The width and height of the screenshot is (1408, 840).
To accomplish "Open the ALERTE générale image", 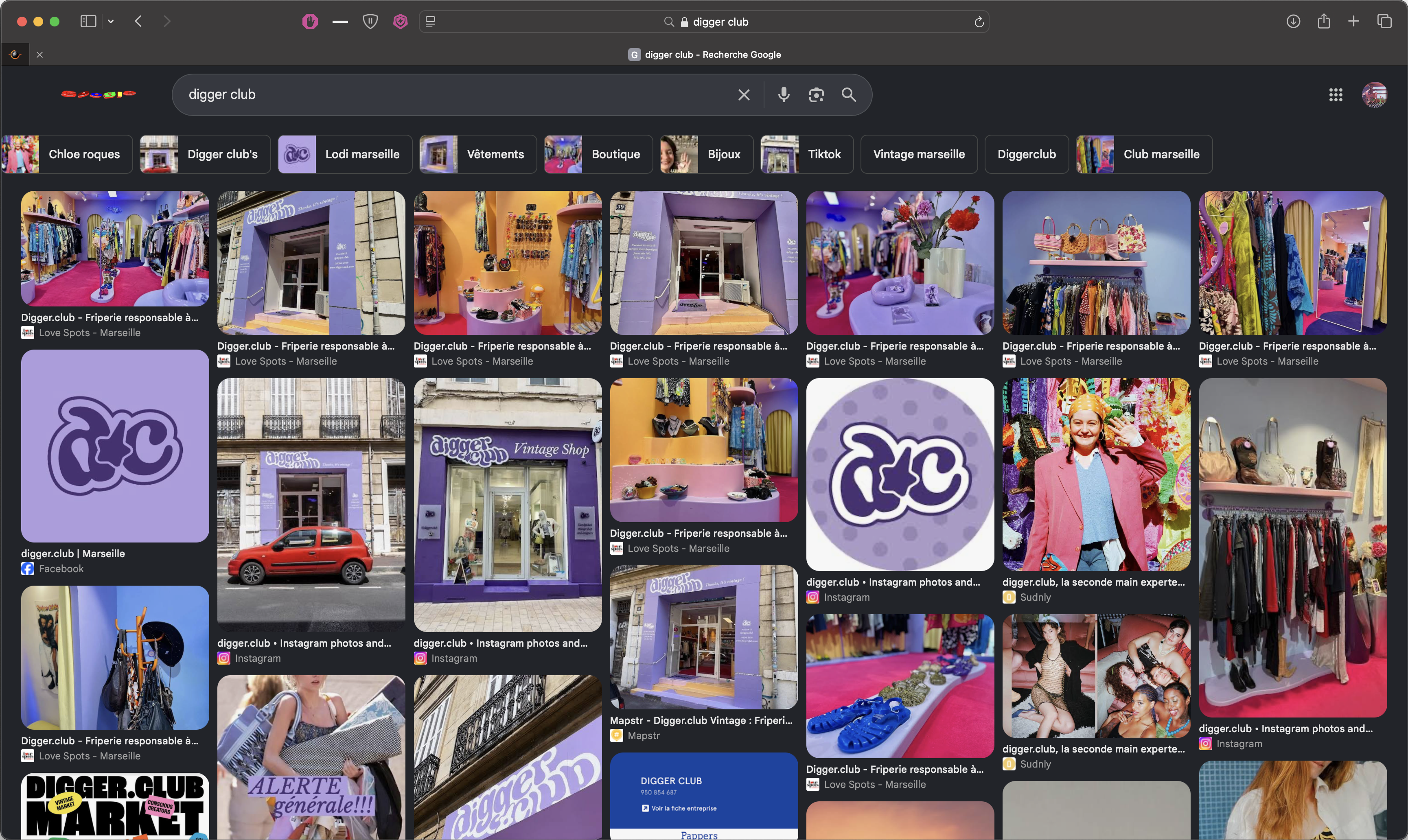I will (311, 757).
